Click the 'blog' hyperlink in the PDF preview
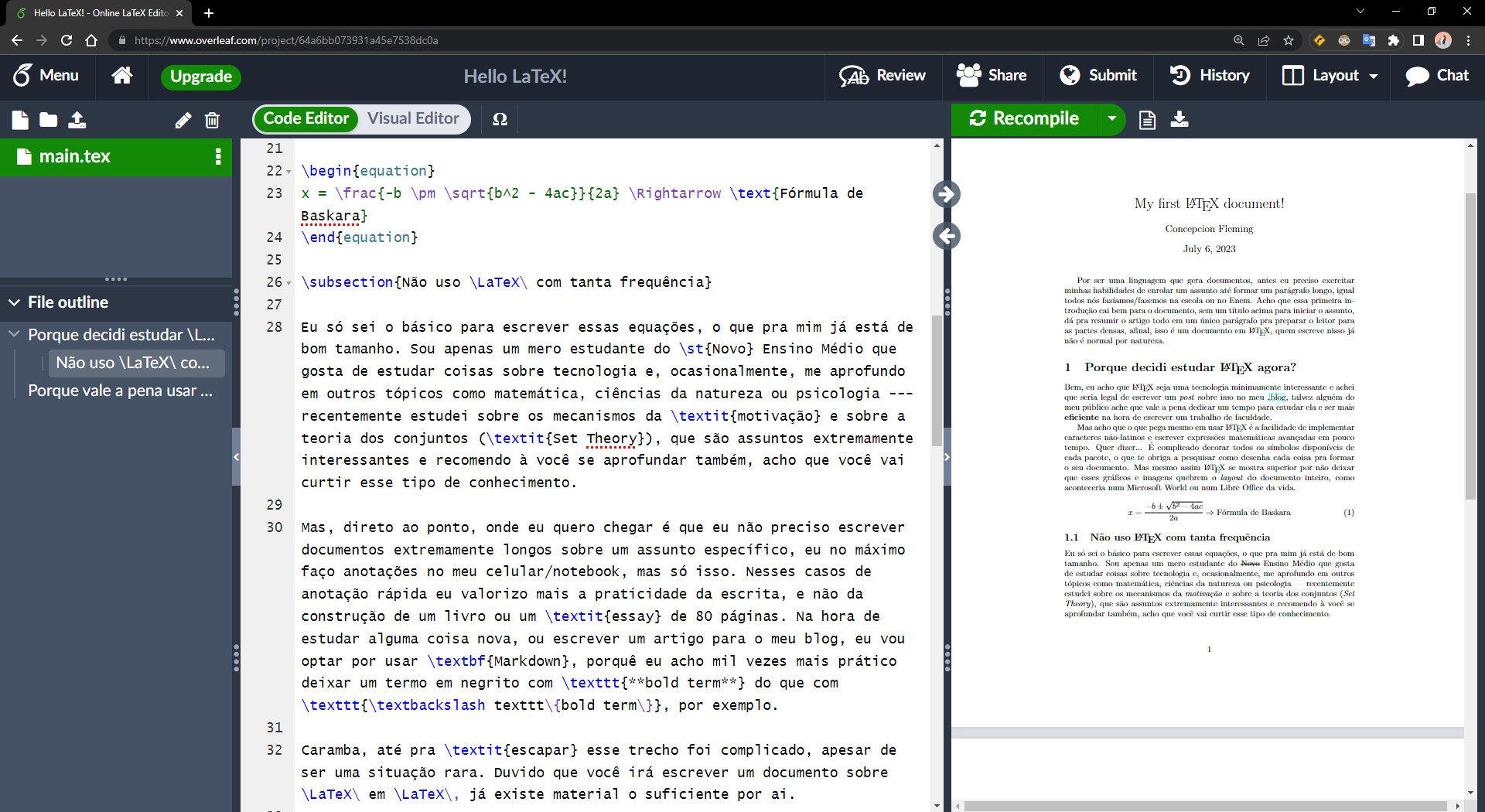This screenshot has width=1485, height=812. (x=1277, y=397)
